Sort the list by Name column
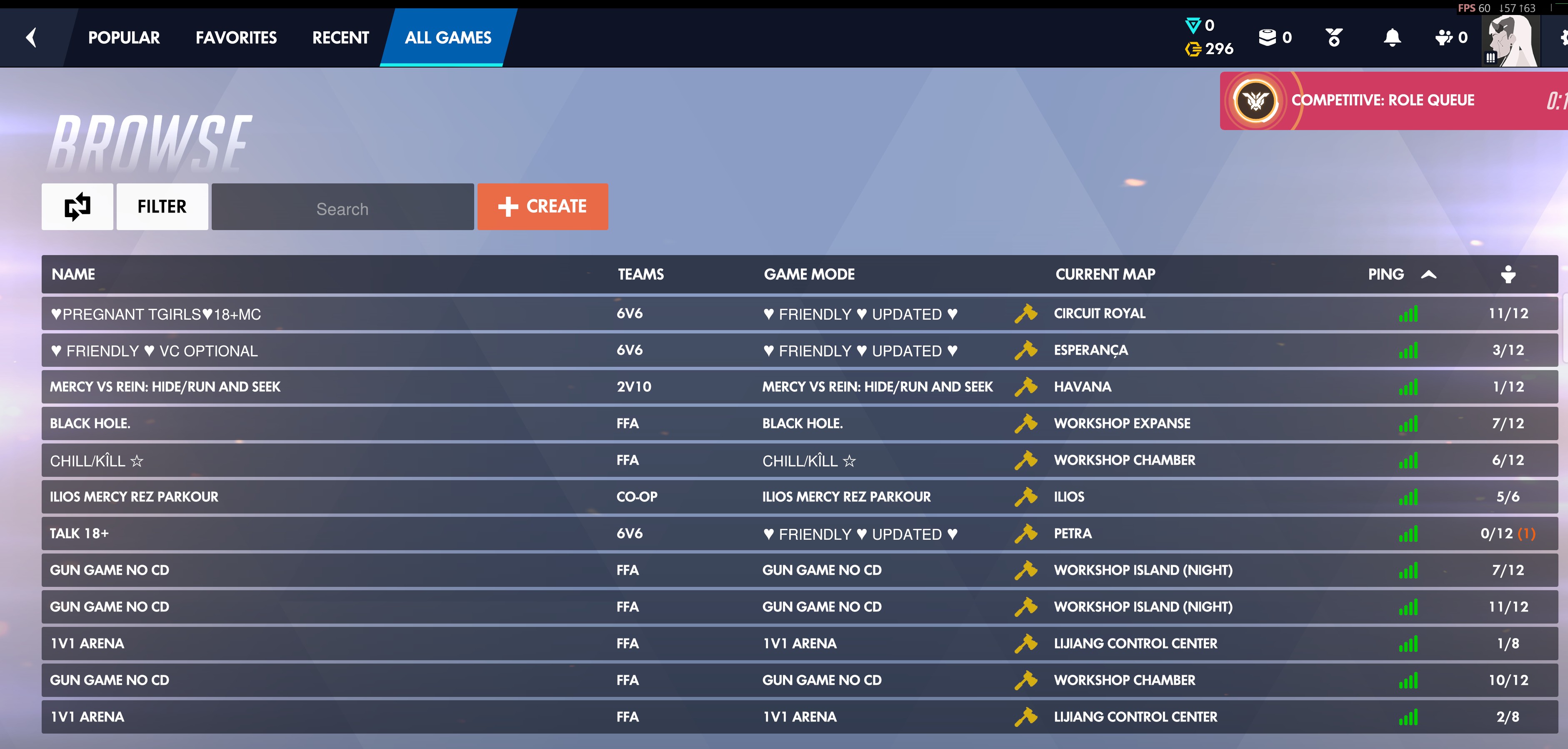The height and width of the screenshot is (749, 1568). 73,275
